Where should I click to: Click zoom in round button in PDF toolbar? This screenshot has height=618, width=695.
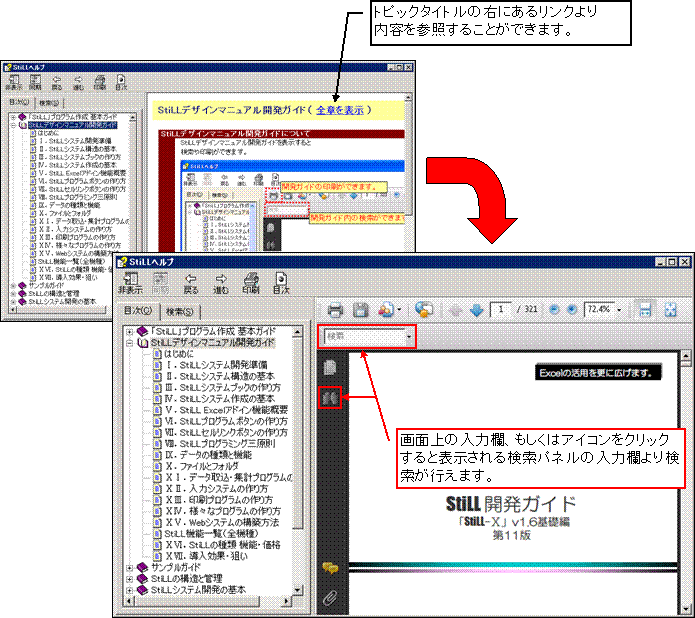572,309
